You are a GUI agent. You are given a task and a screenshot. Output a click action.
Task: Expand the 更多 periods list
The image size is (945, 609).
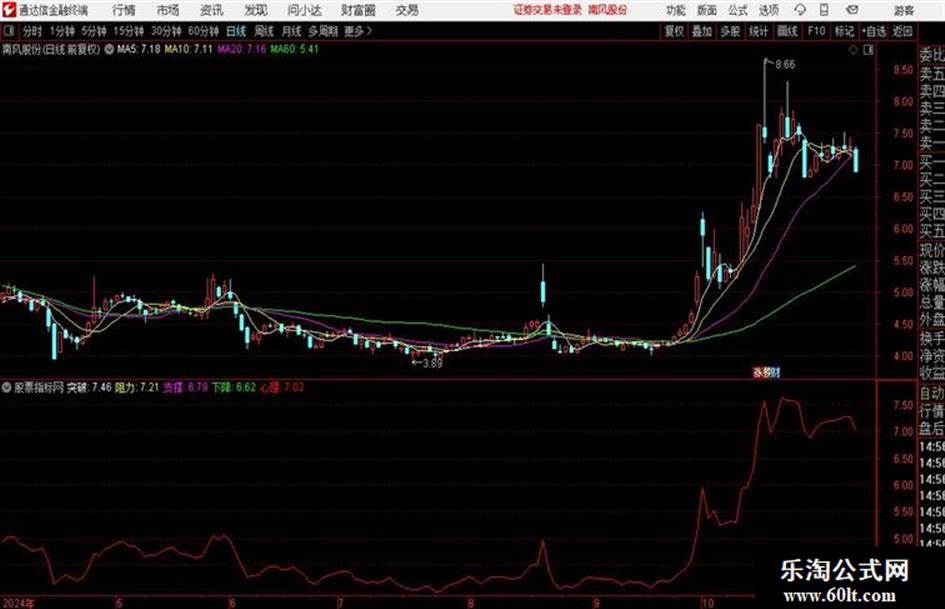pos(359,31)
